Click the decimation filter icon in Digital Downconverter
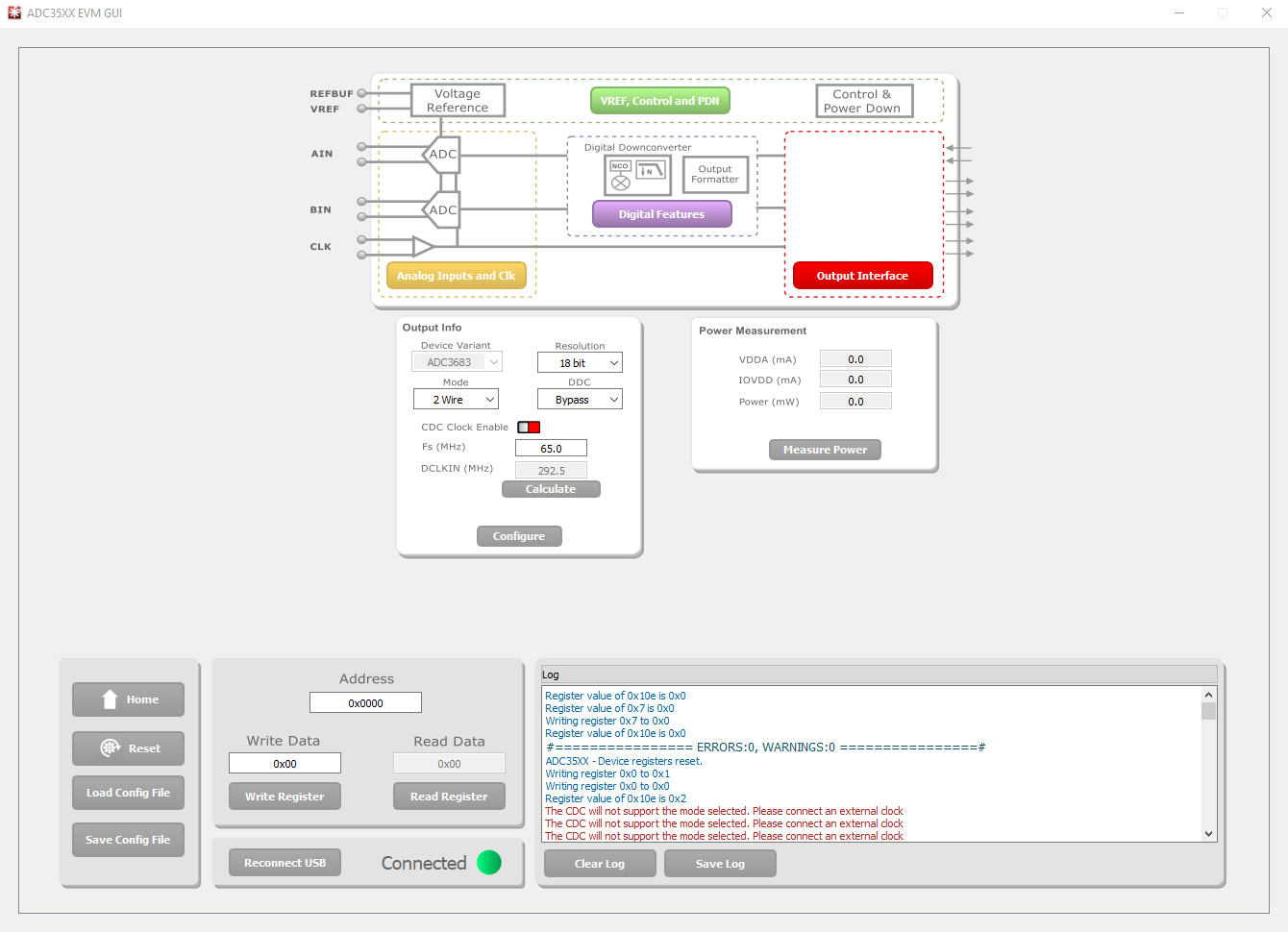Viewport: 1288px width, 932px height. pyautogui.click(x=651, y=171)
